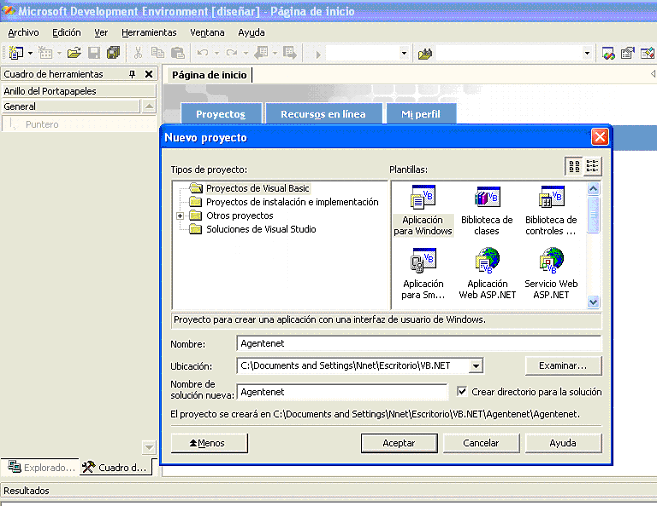Open the Ubicación path dropdown
657x508 pixels.
point(475,366)
